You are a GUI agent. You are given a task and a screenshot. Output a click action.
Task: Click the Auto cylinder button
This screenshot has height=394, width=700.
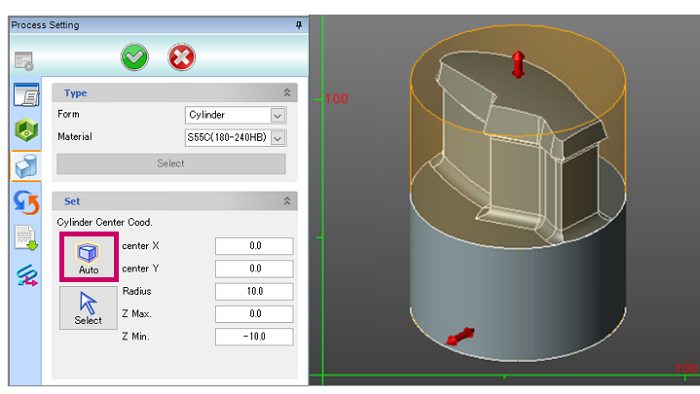click(89, 257)
